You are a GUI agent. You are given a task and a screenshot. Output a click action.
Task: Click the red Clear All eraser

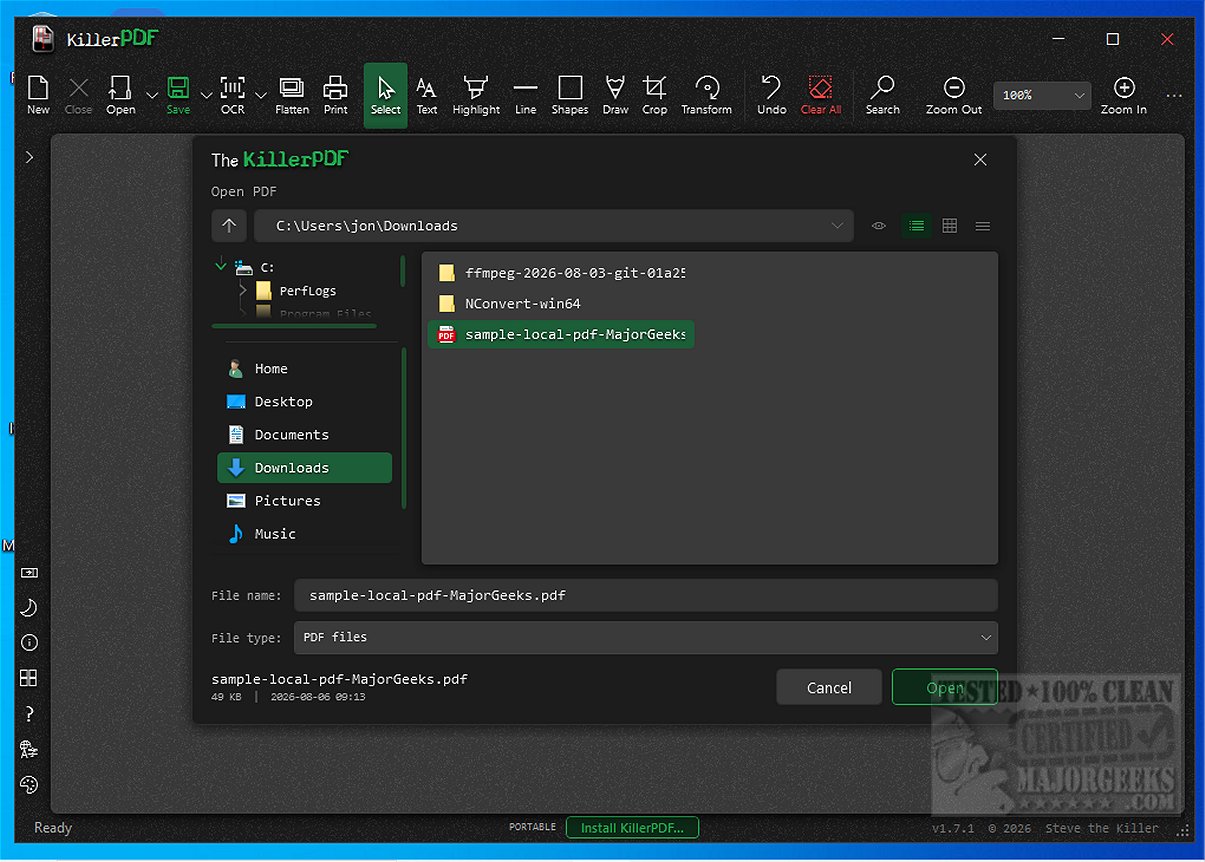click(x=821, y=95)
